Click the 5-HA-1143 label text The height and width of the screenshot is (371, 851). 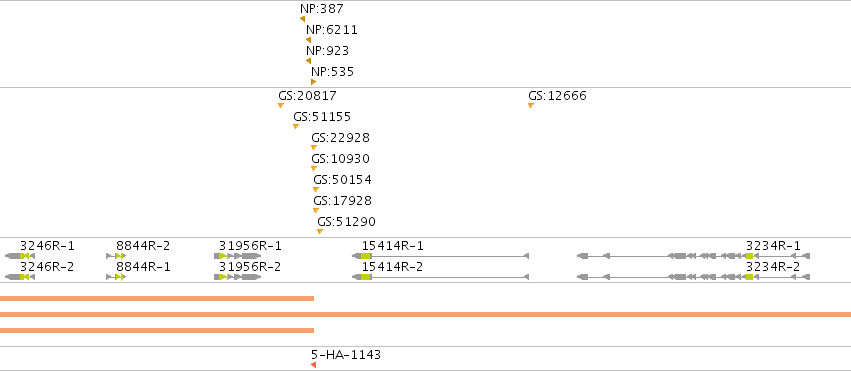click(346, 355)
